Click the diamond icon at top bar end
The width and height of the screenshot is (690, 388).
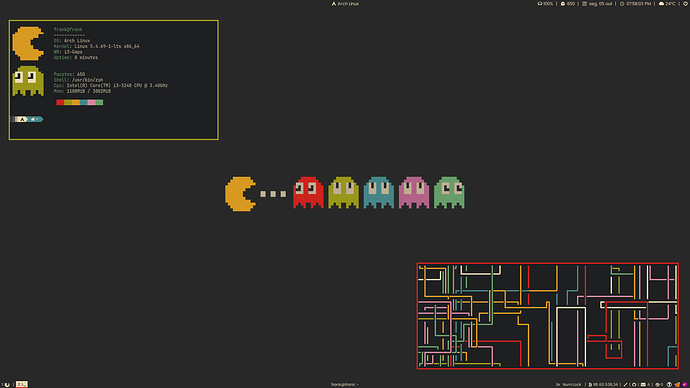[x=685, y=4]
